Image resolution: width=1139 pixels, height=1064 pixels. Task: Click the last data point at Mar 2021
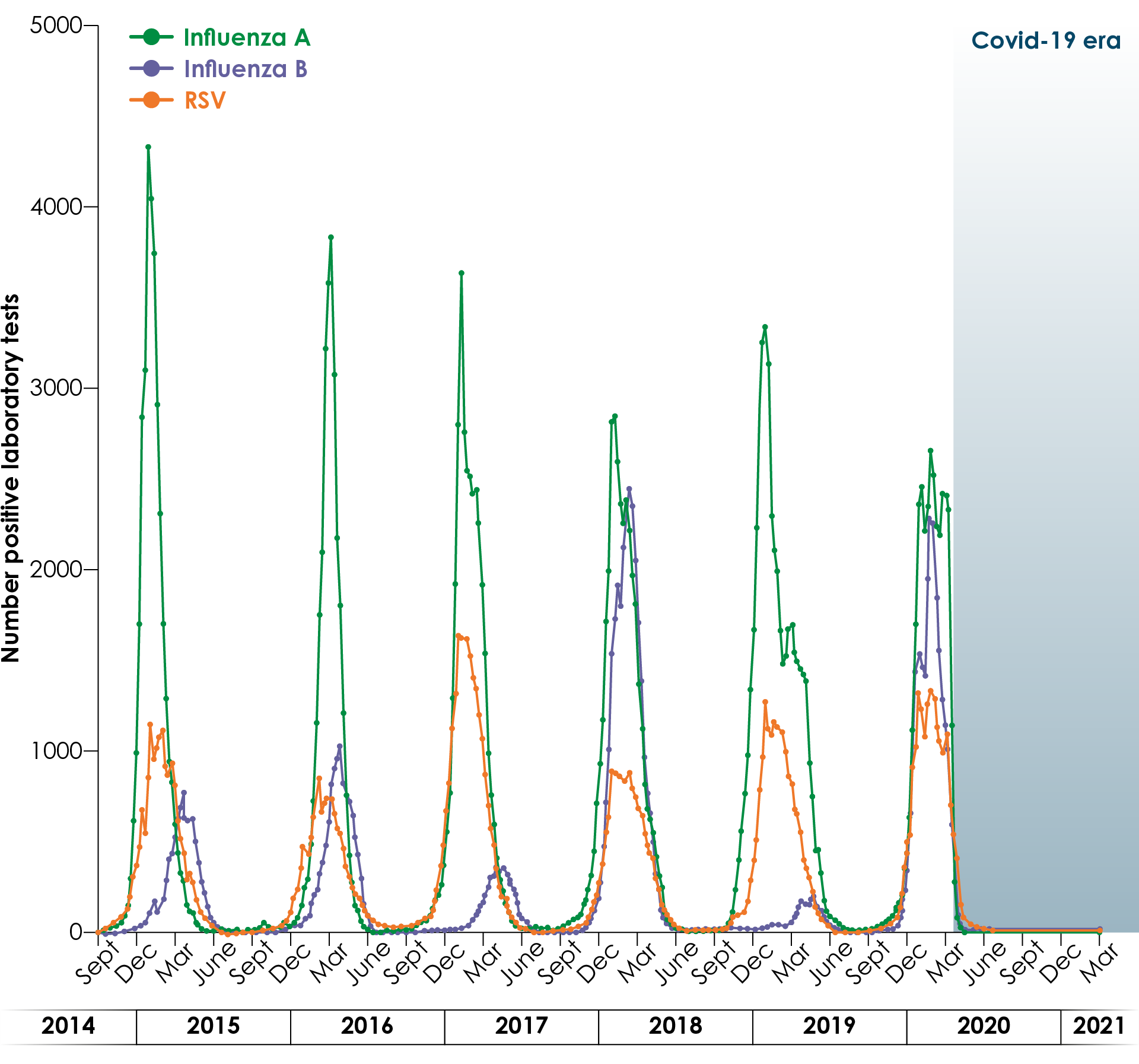1100,930
